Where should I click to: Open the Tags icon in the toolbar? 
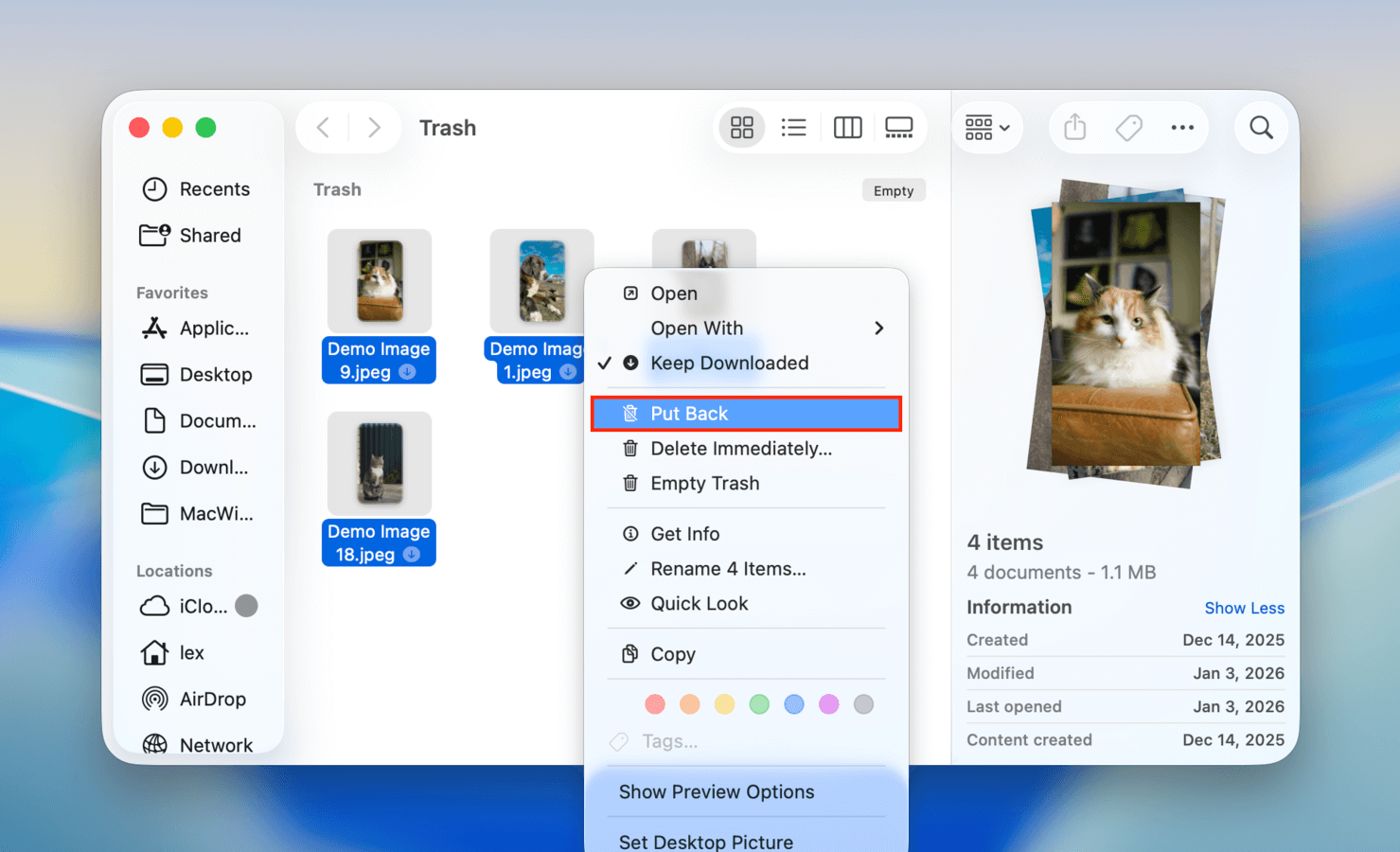[x=1128, y=127]
